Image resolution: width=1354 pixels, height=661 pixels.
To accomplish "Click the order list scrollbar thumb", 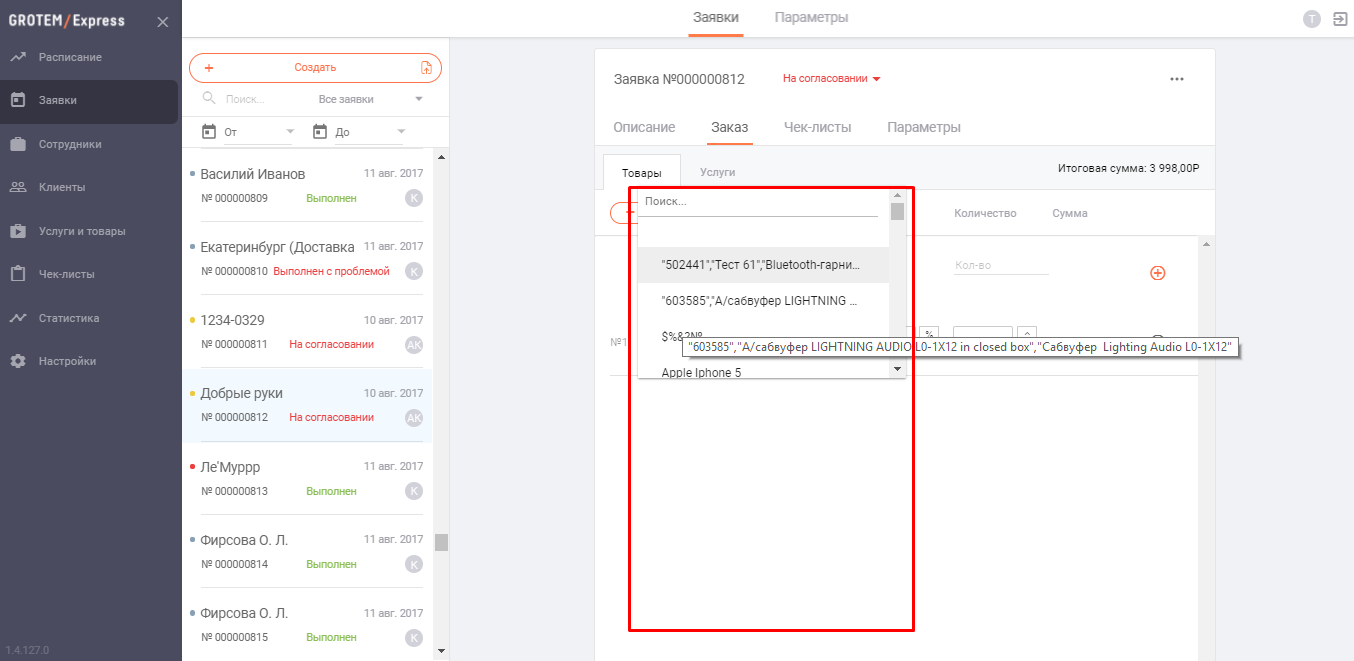I will (441, 542).
